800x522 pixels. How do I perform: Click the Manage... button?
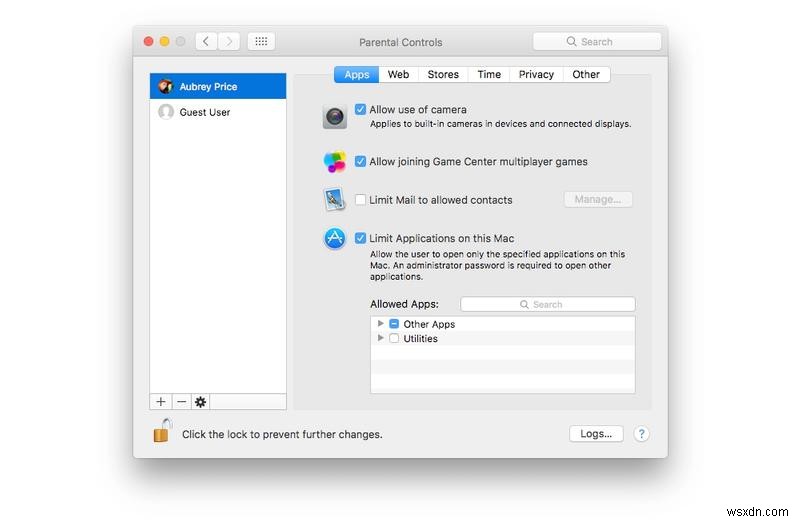[x=598, y=199]
